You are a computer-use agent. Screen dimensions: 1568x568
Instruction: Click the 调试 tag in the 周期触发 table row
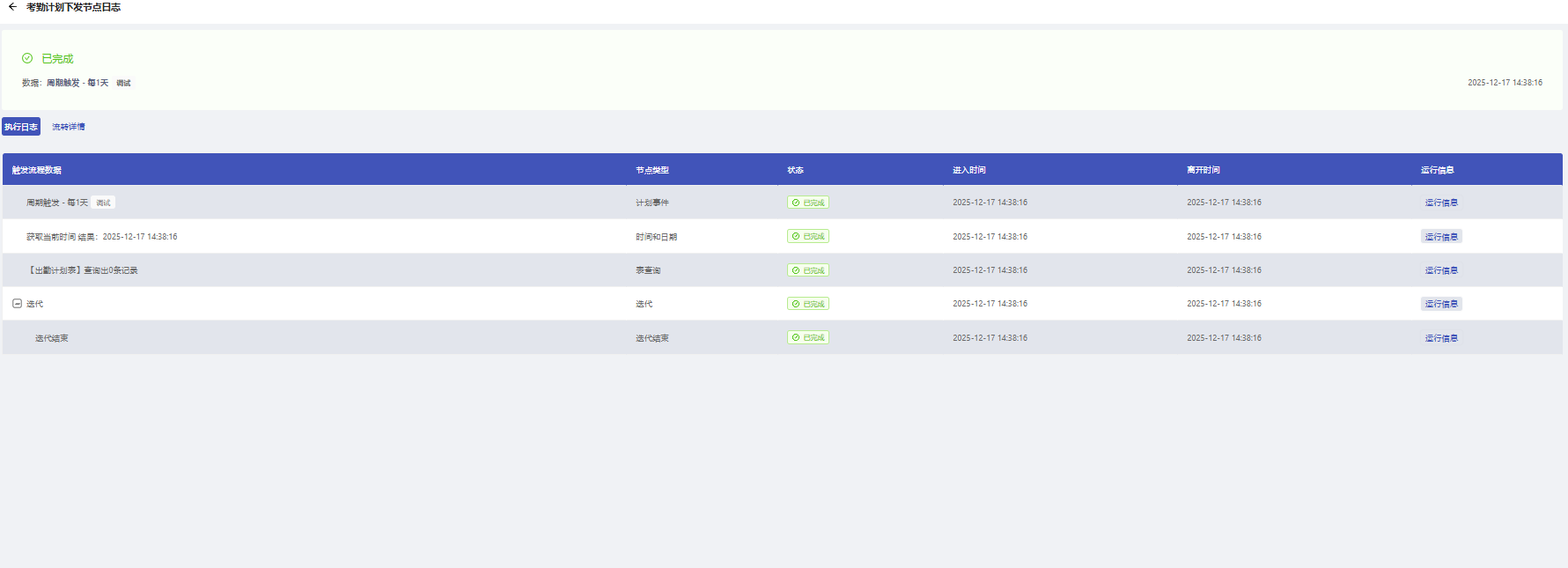coord(103,203)
